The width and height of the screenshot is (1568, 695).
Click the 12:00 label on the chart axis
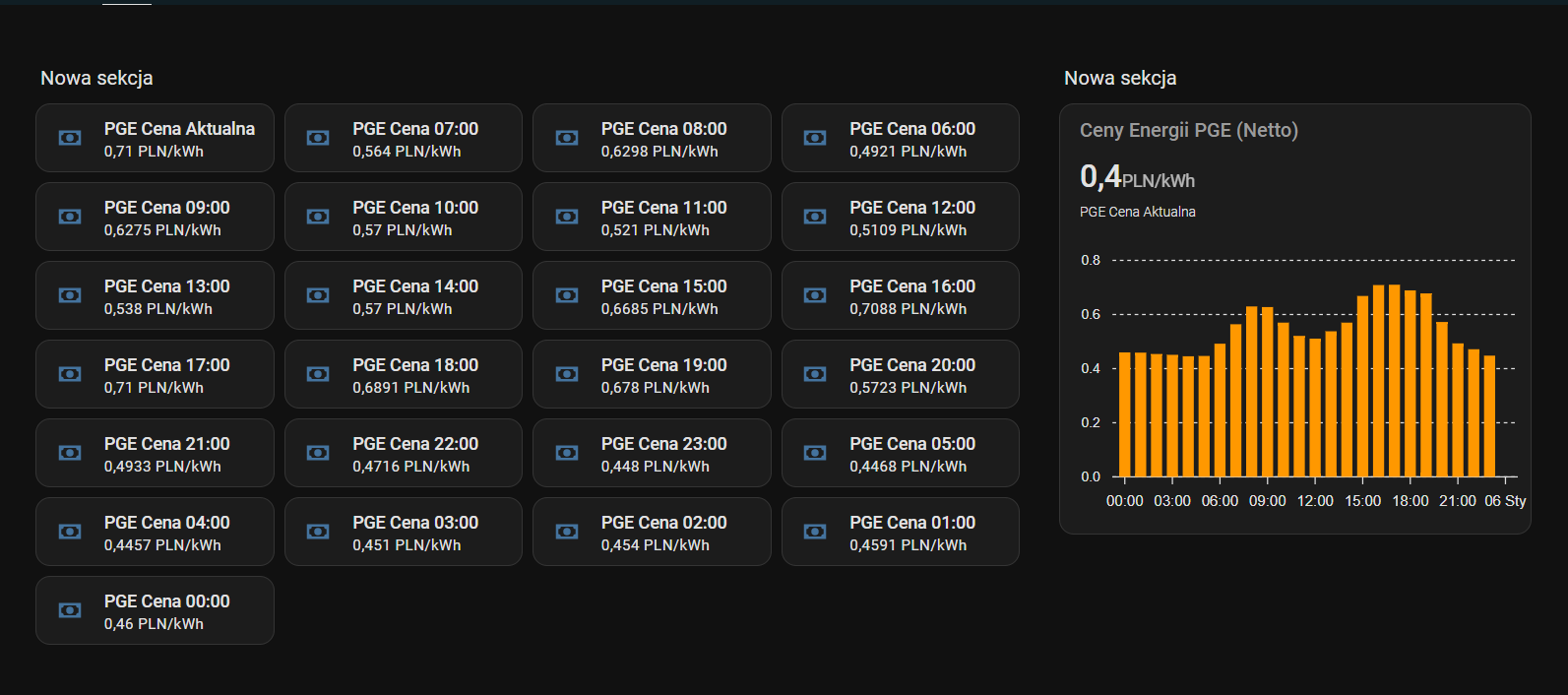pyautogui.click(x=1315, y=501)
